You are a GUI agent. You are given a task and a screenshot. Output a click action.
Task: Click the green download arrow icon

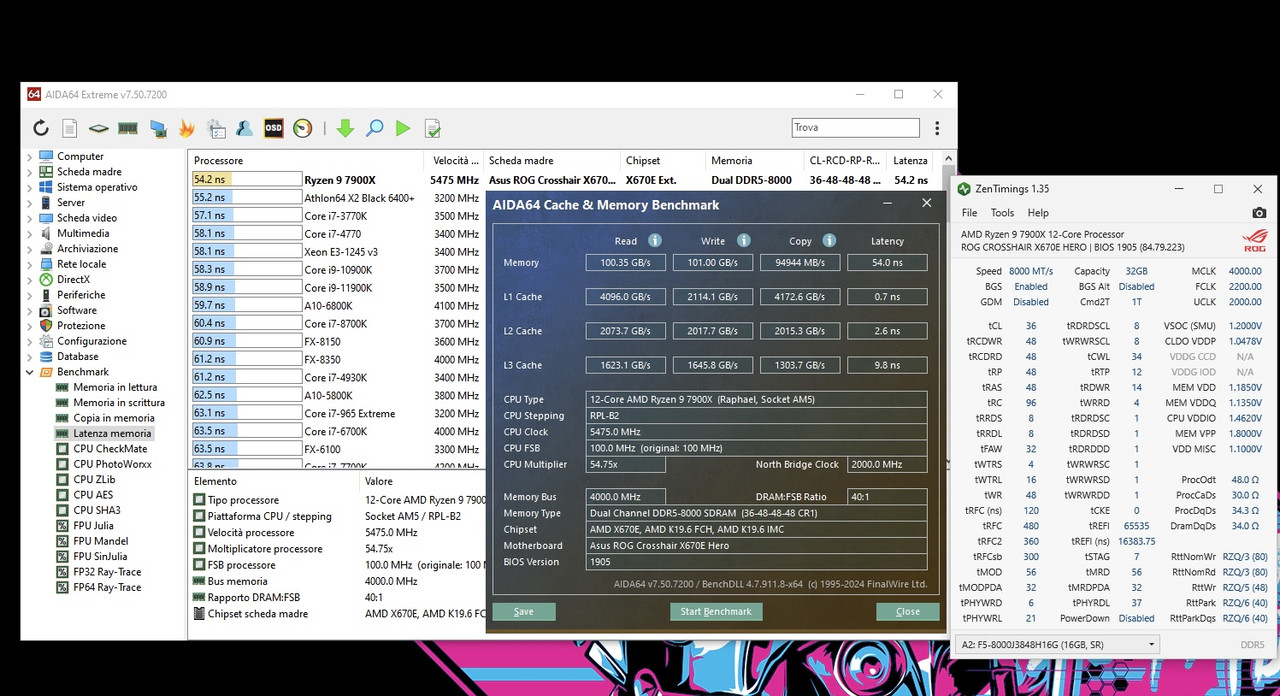point(345,128)
